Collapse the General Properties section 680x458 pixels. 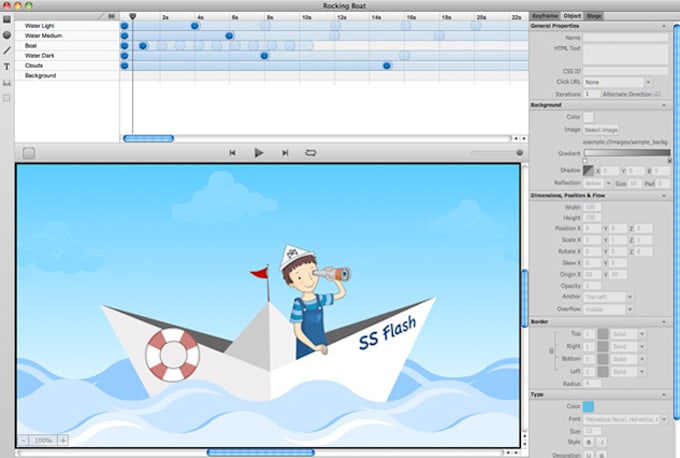coord(664,26)
